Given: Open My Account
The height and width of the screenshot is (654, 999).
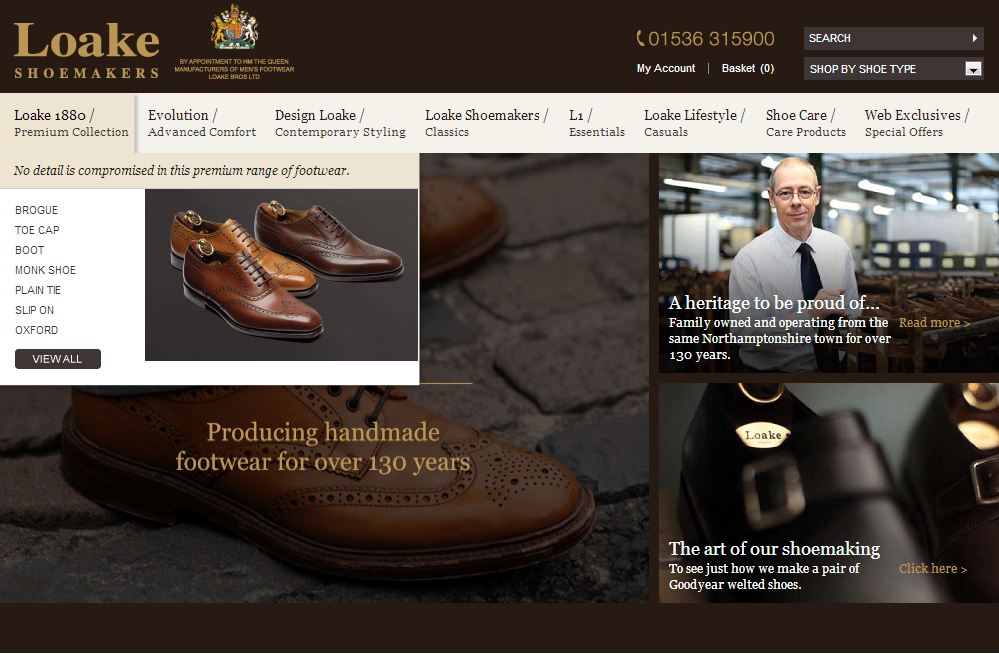Looking at the screenshot, I should (666, 68).
